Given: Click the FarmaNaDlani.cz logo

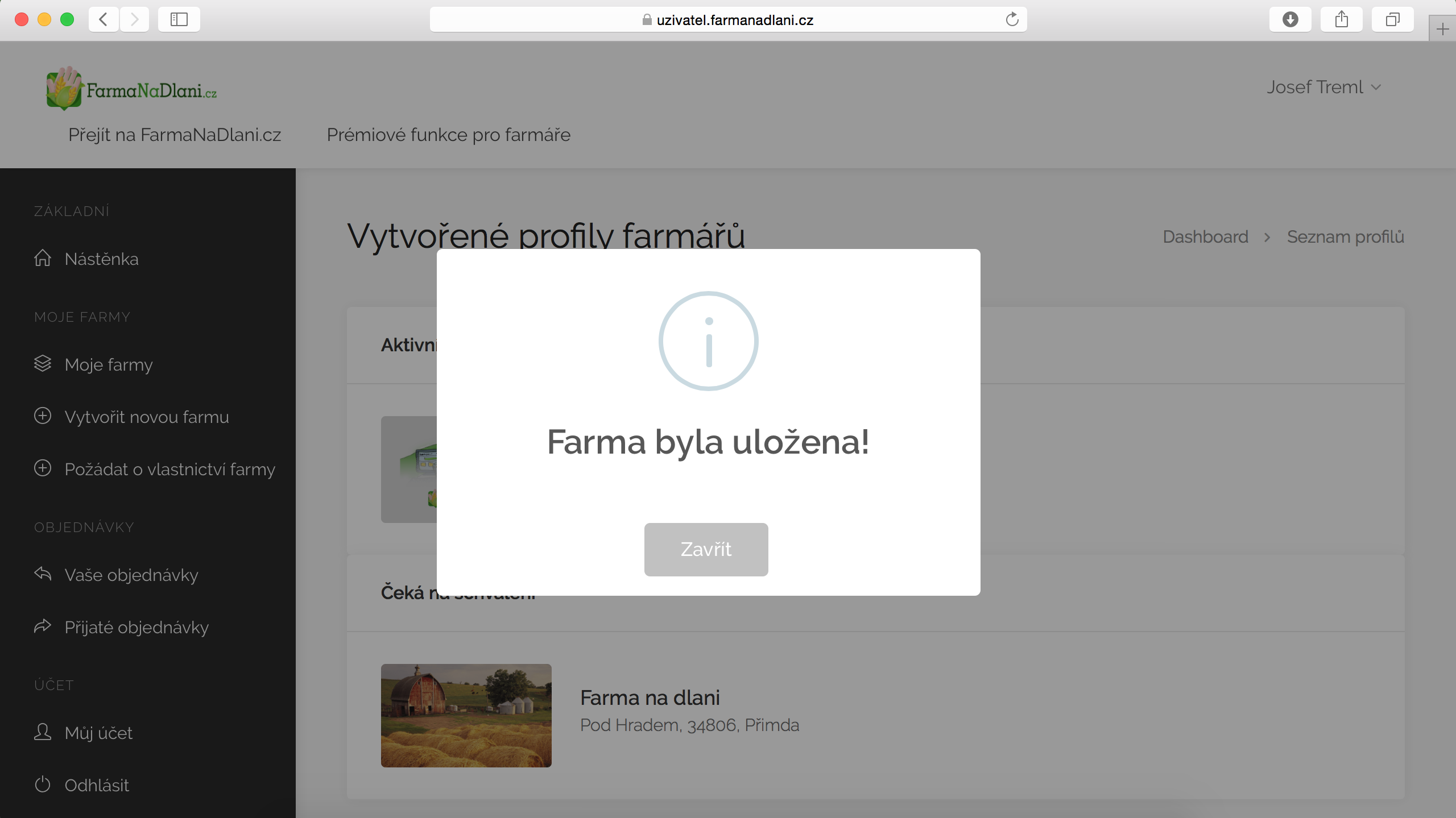Looking at the screenshot, I should (x=131, y=89).
